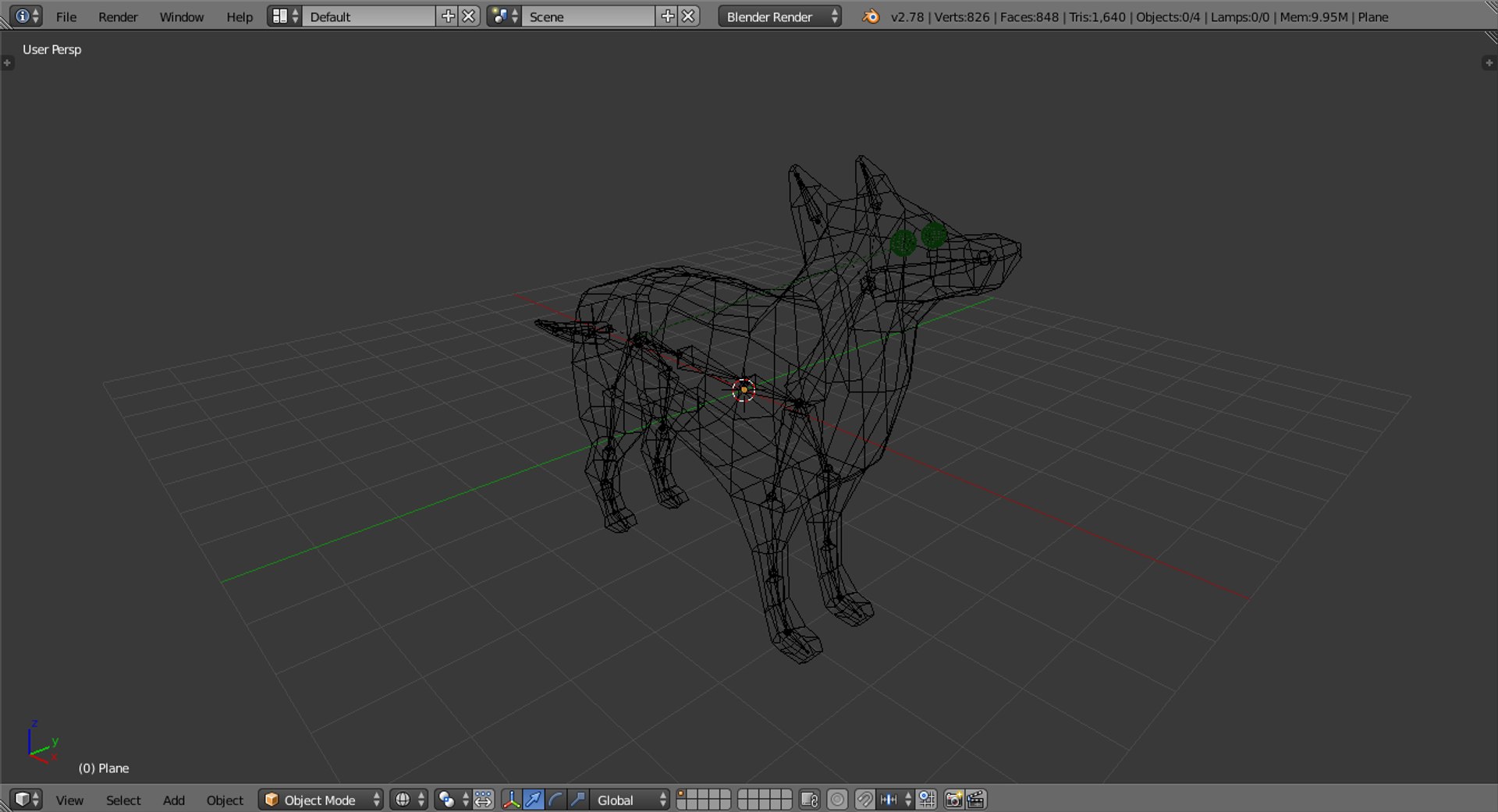The width and height of the screenshot is (1498, 812).
Task: Open the Object Mode dropdown
Action: [x=321, y=800]
